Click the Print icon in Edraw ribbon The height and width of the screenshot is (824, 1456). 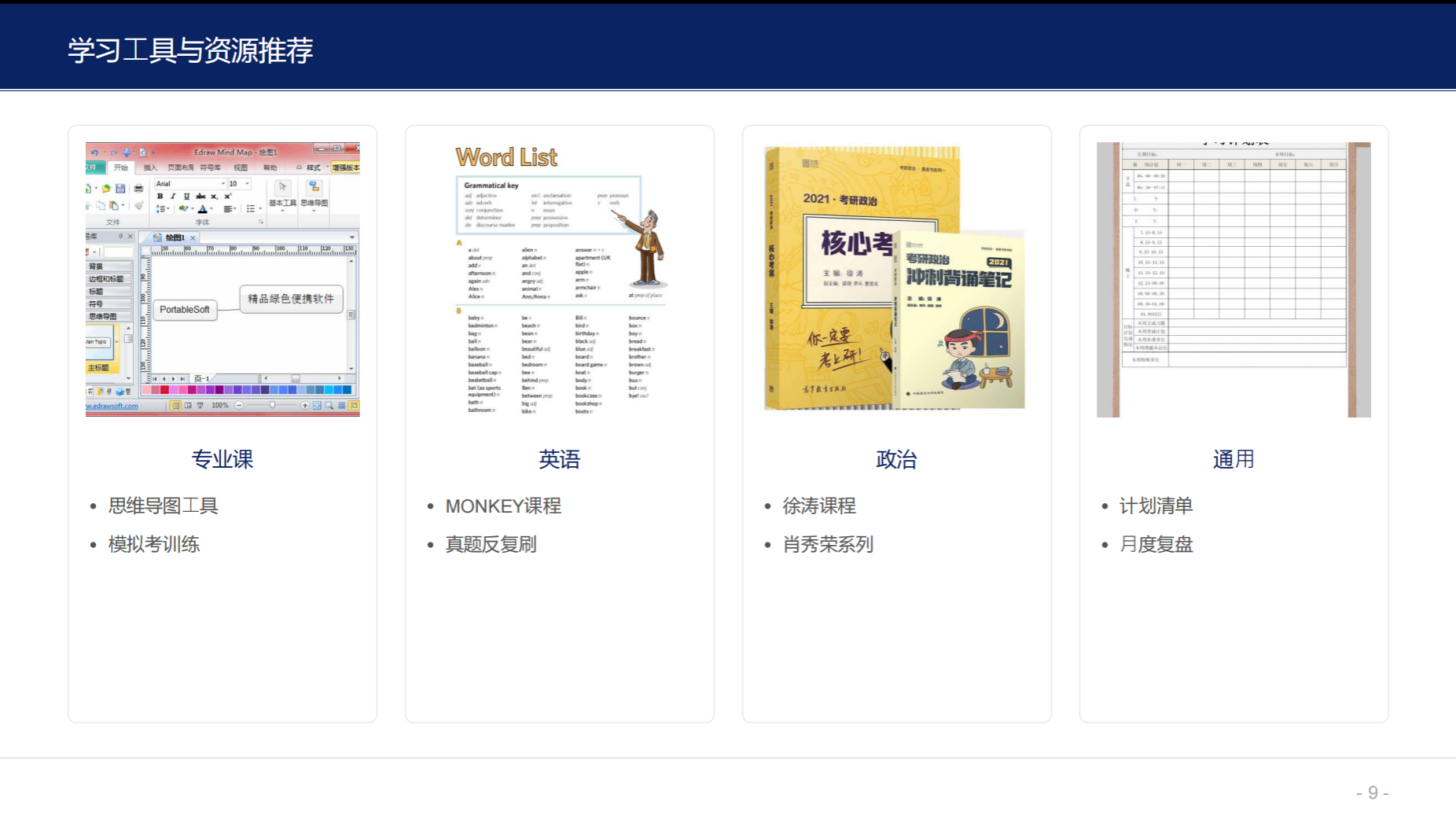(138, 189)
